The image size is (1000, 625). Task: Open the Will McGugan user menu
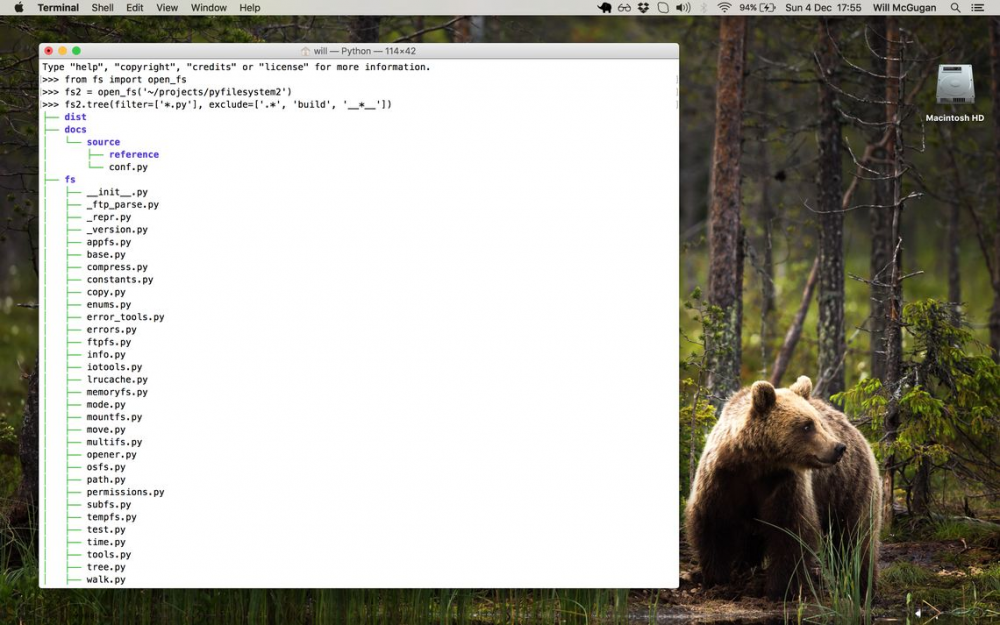tap(904, 8)
